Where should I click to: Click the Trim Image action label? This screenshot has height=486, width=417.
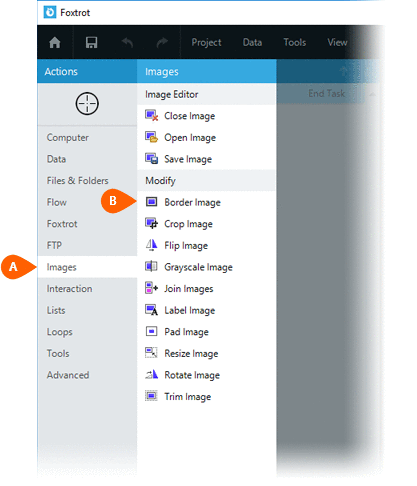coord(188,397)
